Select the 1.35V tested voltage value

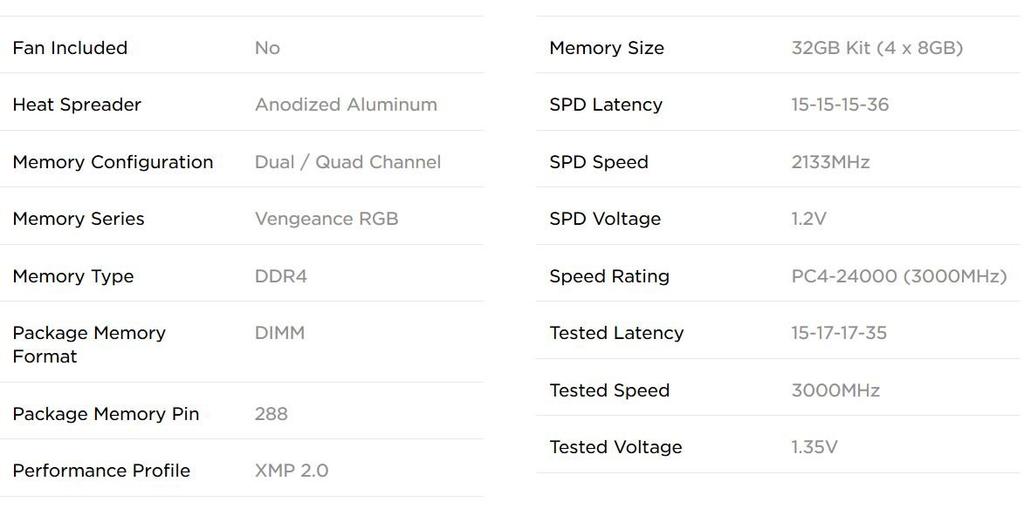pos(815,448)
